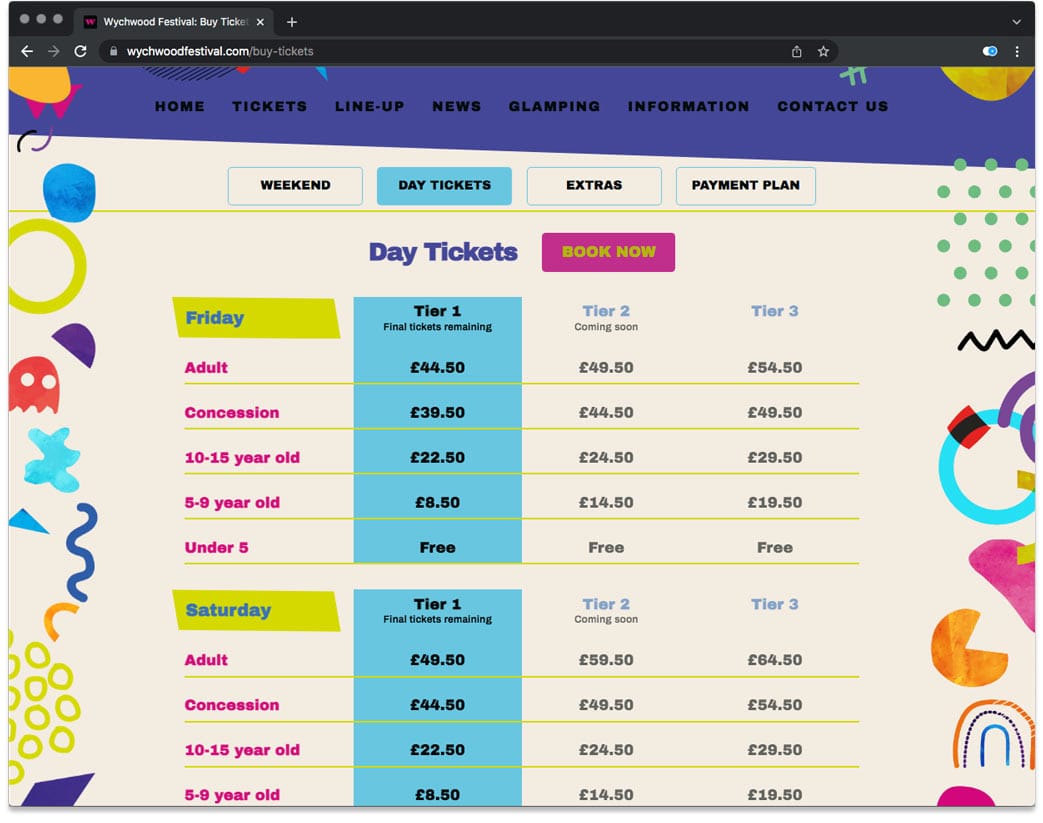This screenshot has height=823, width=1043.
Task: Click Saturday 5-9 year old row label
Action: [232, 795]
